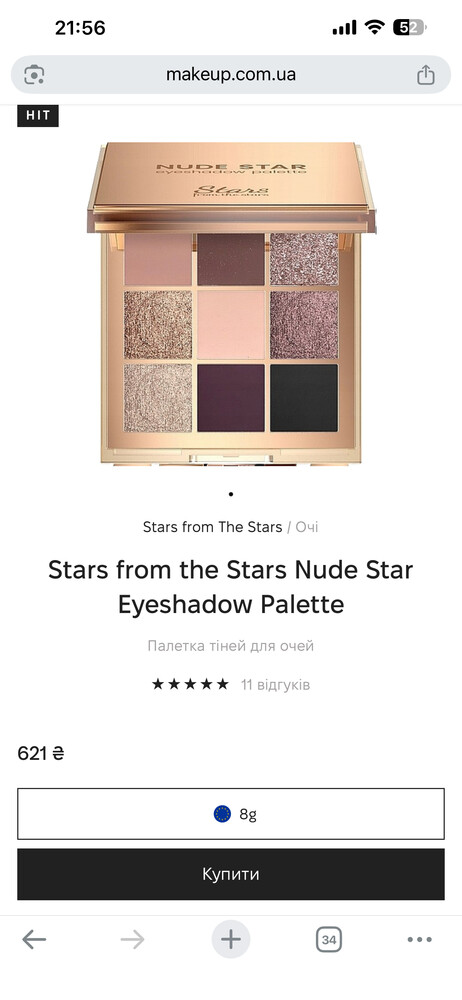Viewport: 462px width, 1000px height.
Task: Go back with the left arrow icon
Action: point(34,939)
